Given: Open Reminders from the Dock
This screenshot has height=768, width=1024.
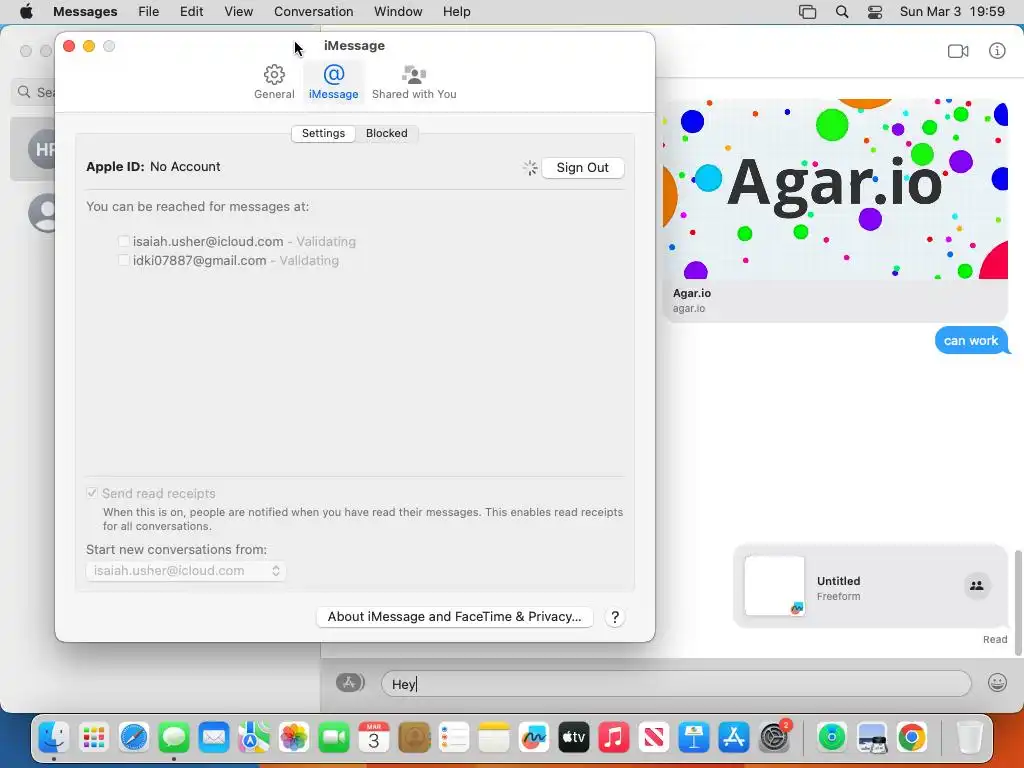Looking at the screenshot, I should pyautogui.click(x=454, y=737).
